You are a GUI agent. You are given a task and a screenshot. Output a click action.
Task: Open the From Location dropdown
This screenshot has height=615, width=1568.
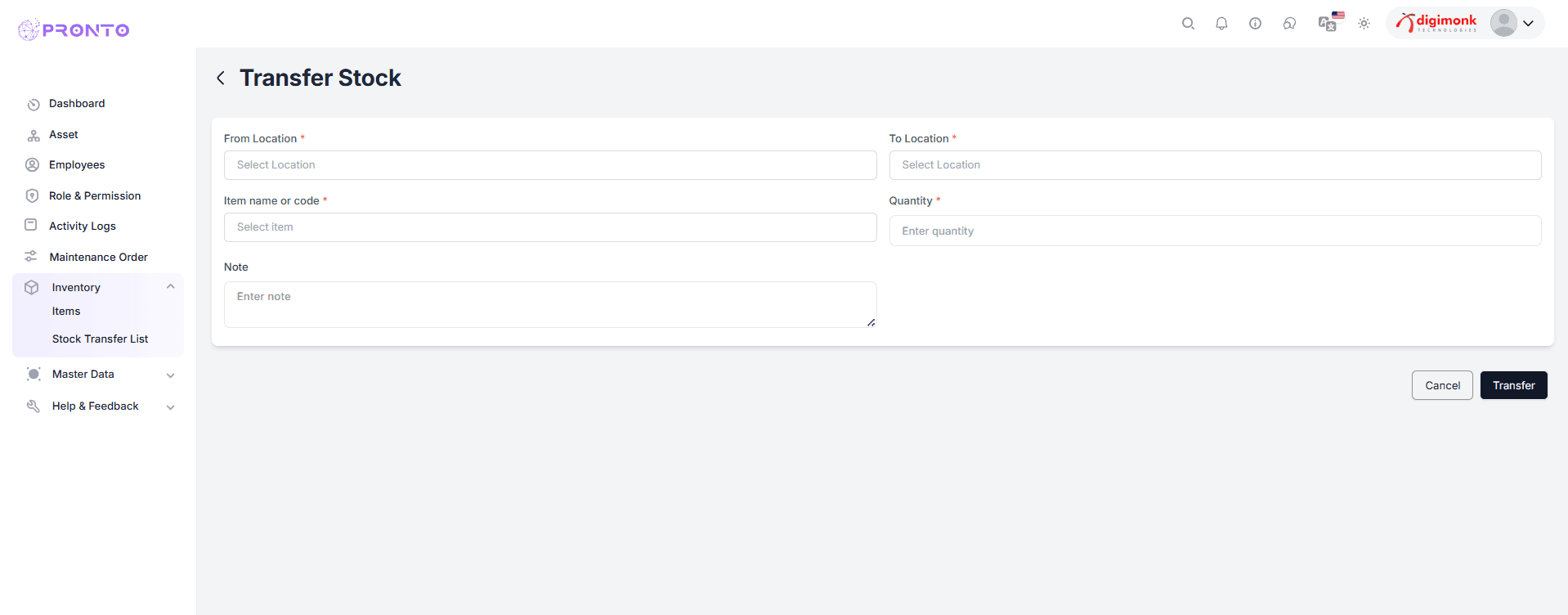549,165
